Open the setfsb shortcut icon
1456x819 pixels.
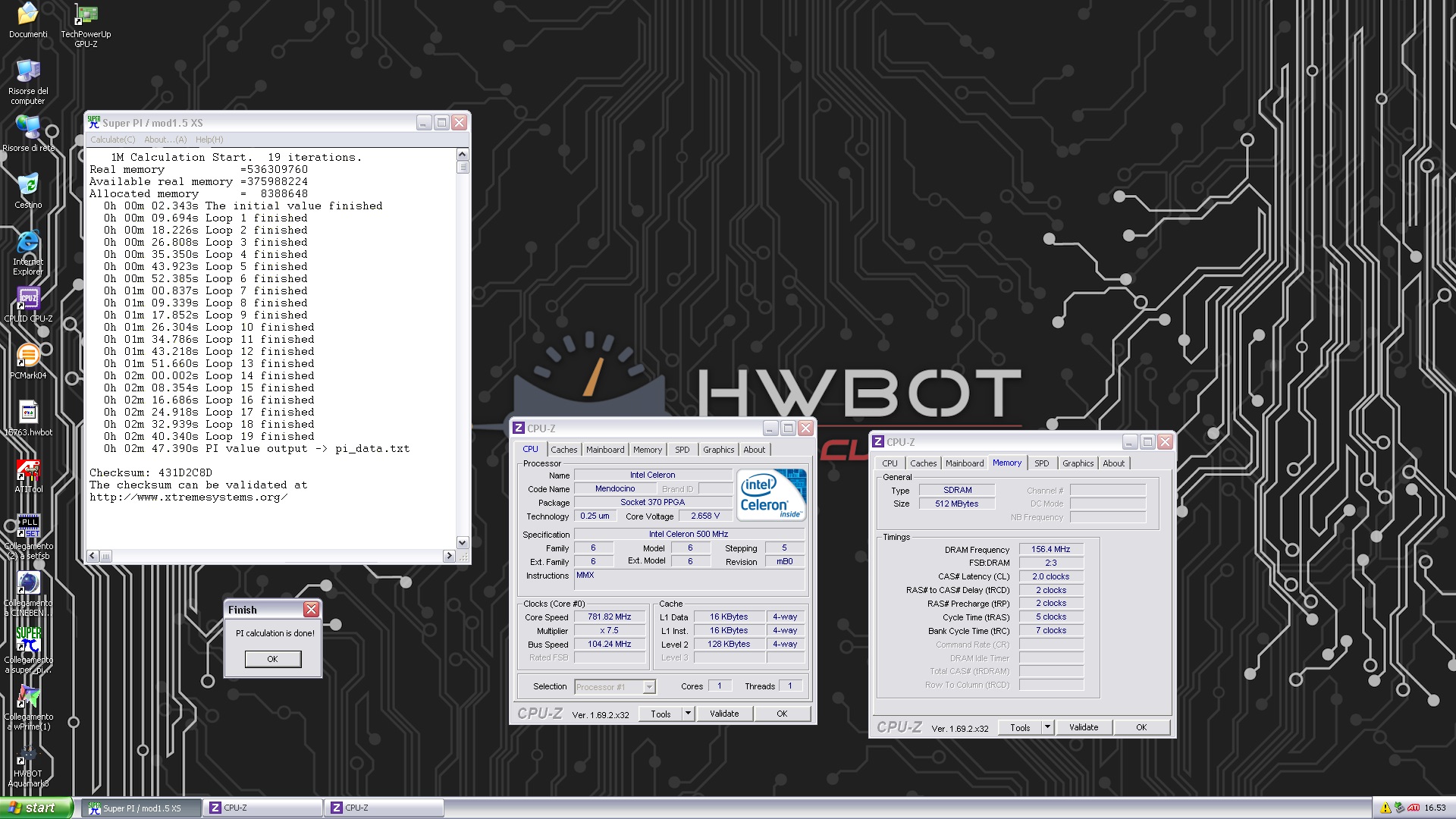(28, 537)
